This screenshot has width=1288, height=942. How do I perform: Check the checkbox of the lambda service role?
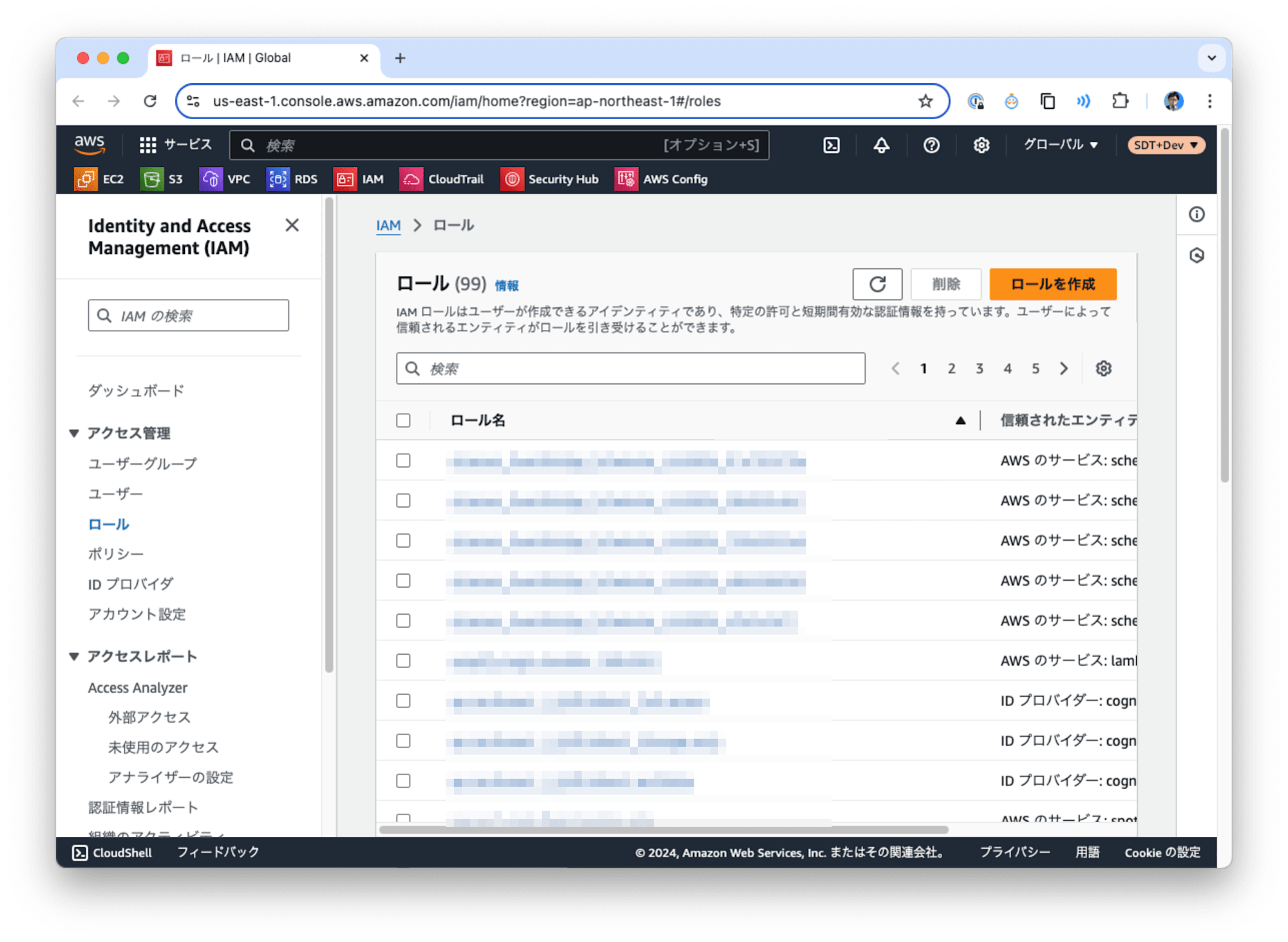pos(403,660)
